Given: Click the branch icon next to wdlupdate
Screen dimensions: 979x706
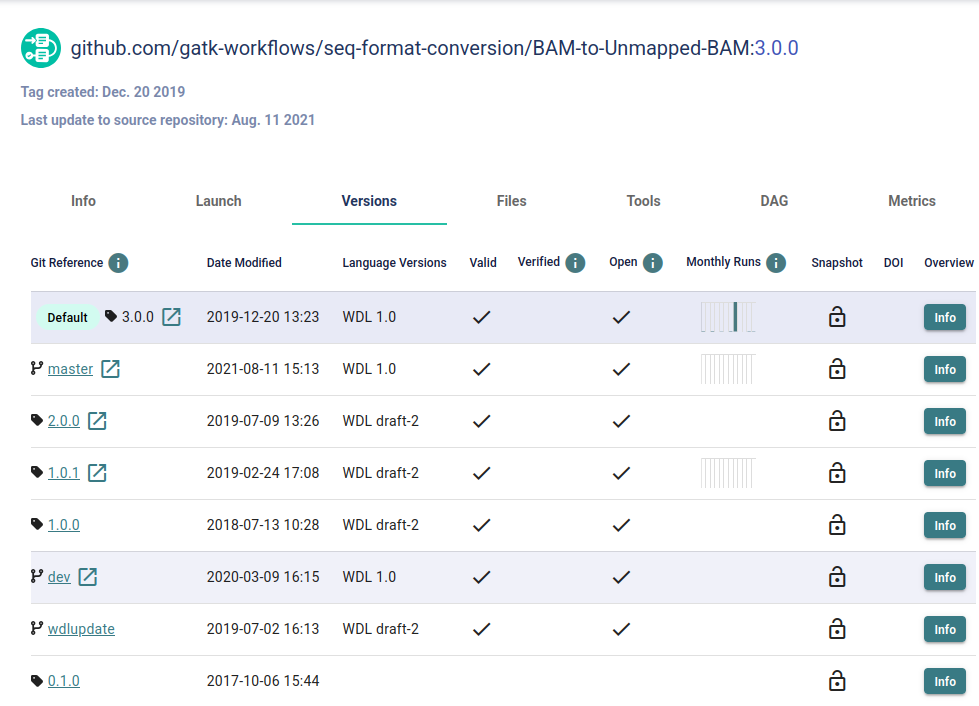Looking at the screenshot, I should tap(37, 629).
